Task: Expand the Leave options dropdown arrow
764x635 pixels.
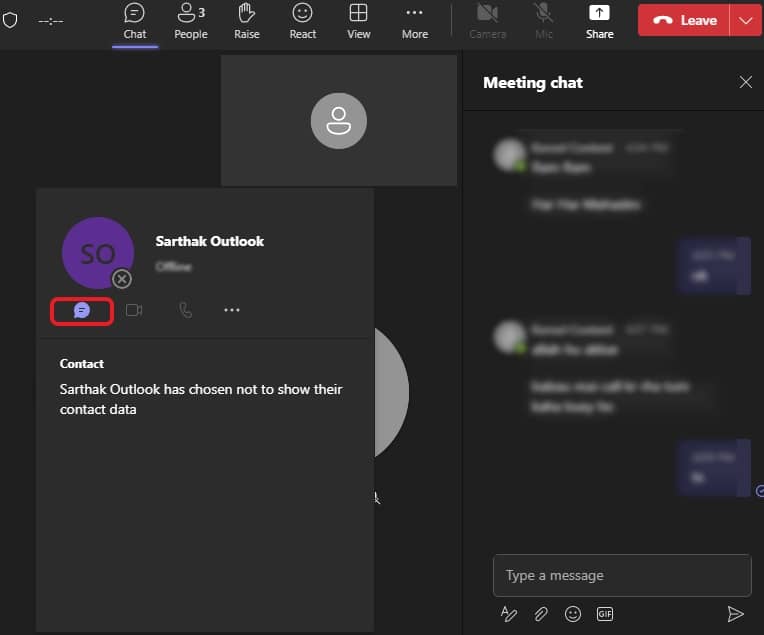Action: click(x=745, y=20)
